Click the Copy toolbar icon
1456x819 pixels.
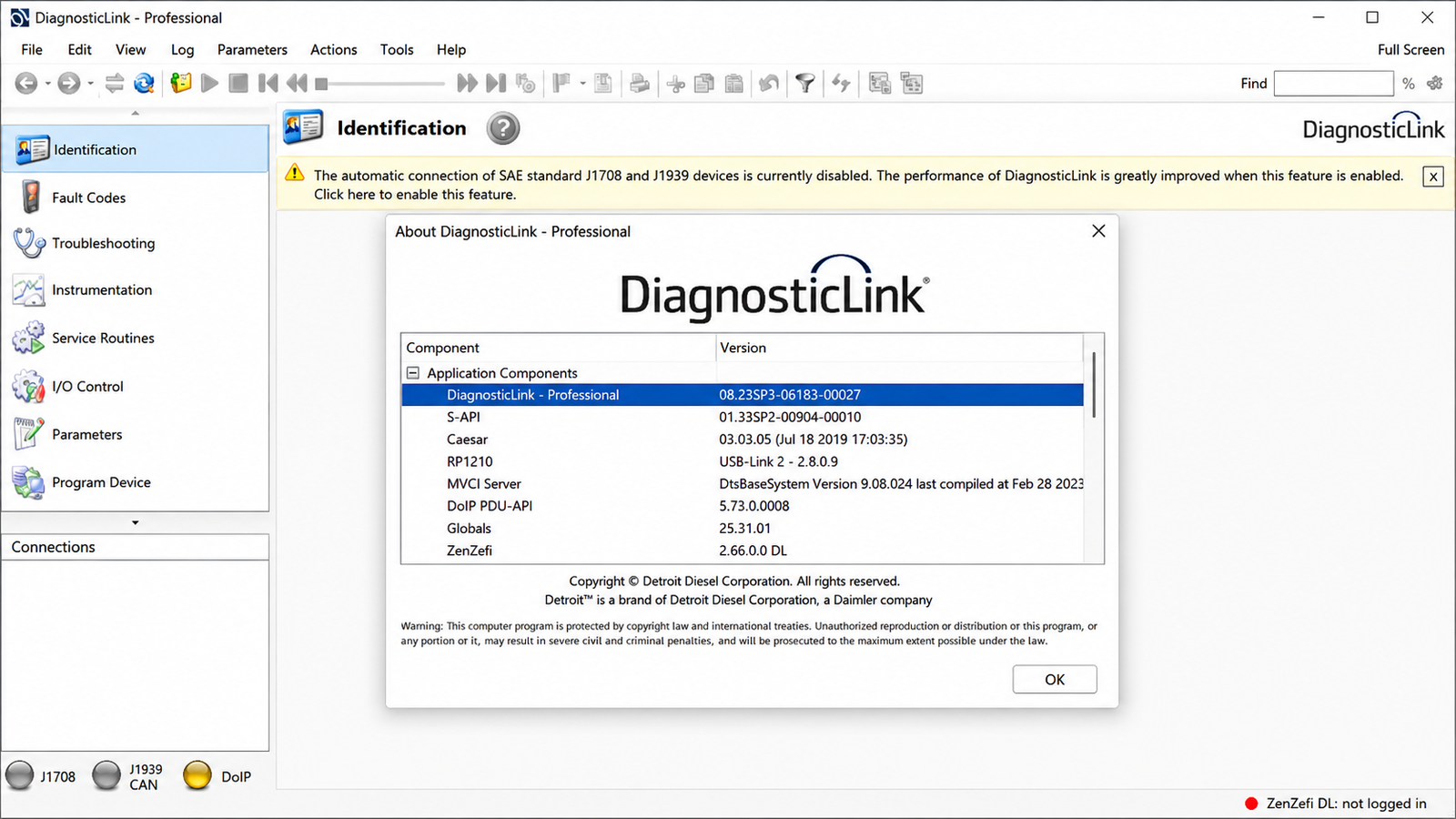coord(704,84)
